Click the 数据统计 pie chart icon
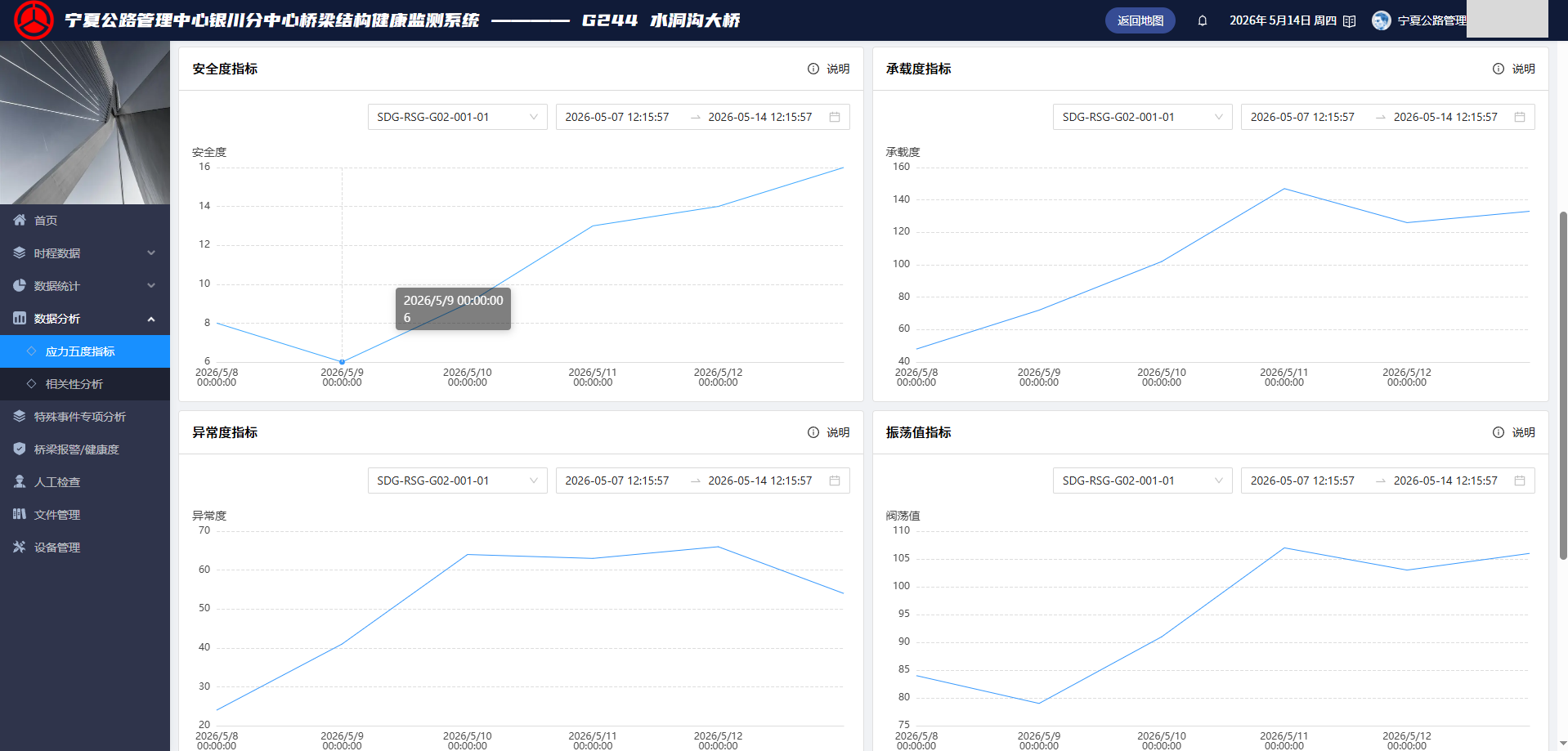The width and height of the screenshot is (1568, 751). pyautogui.click(x=20, y=285)
